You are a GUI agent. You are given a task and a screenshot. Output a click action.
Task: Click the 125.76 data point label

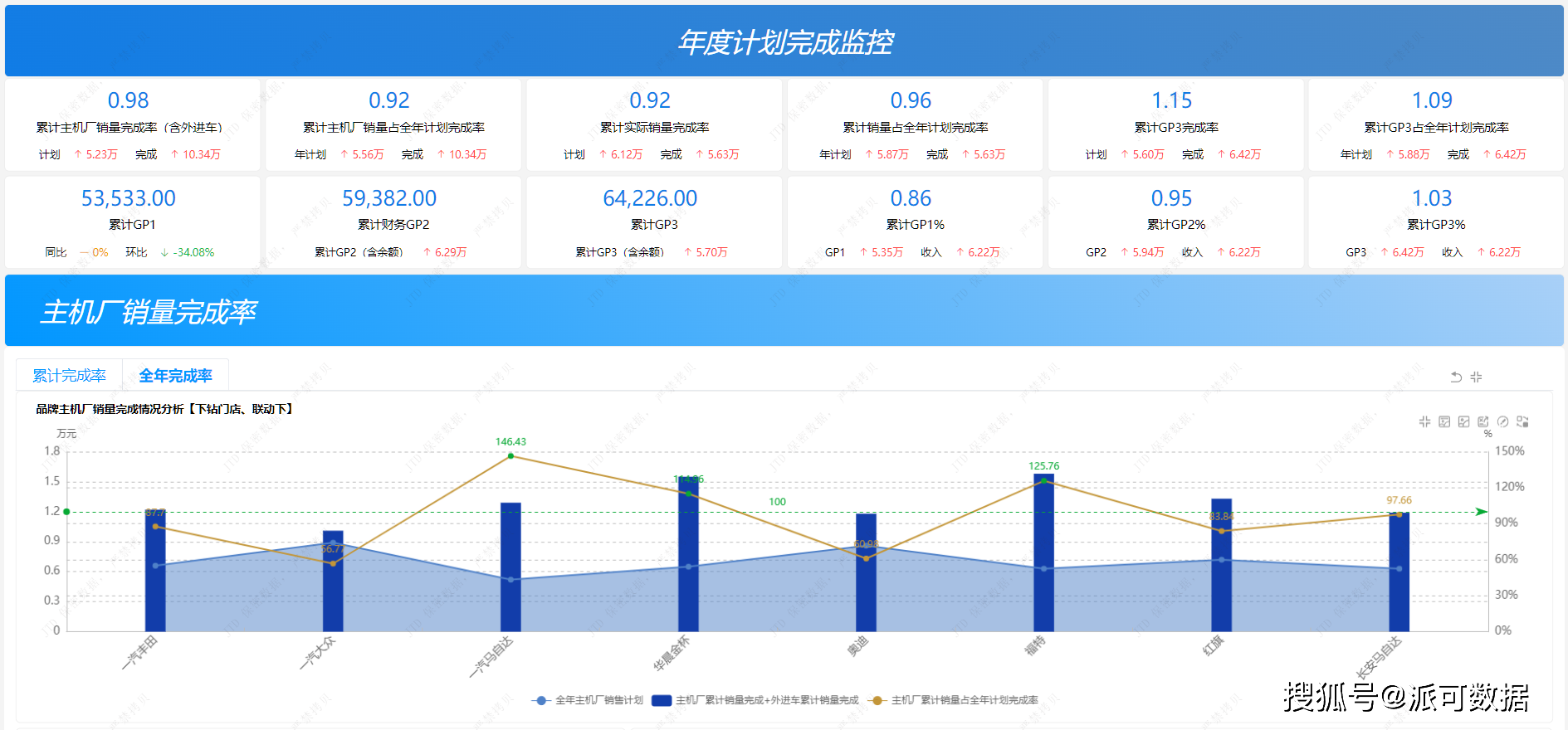click(1043, 466)
